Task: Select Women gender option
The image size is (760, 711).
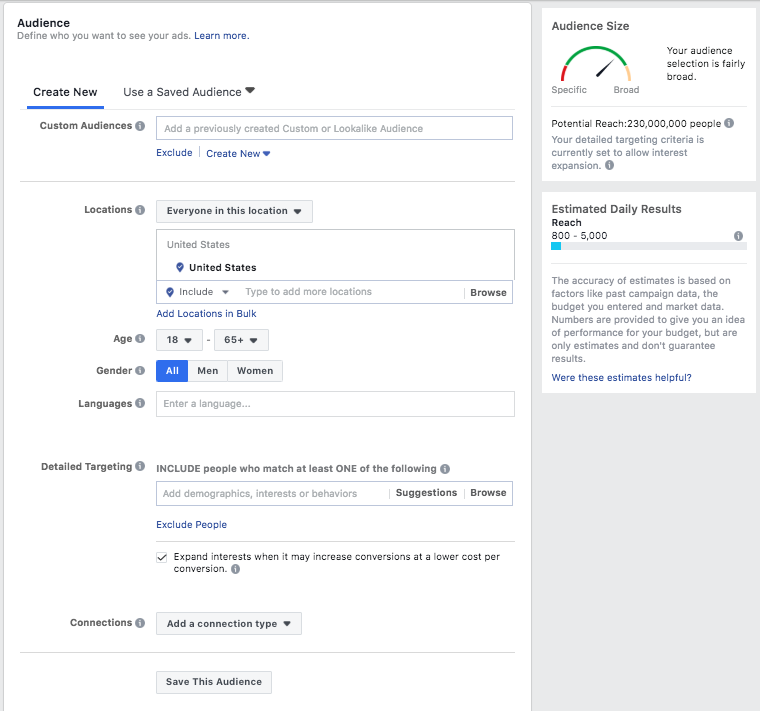Action: [255, 371]
